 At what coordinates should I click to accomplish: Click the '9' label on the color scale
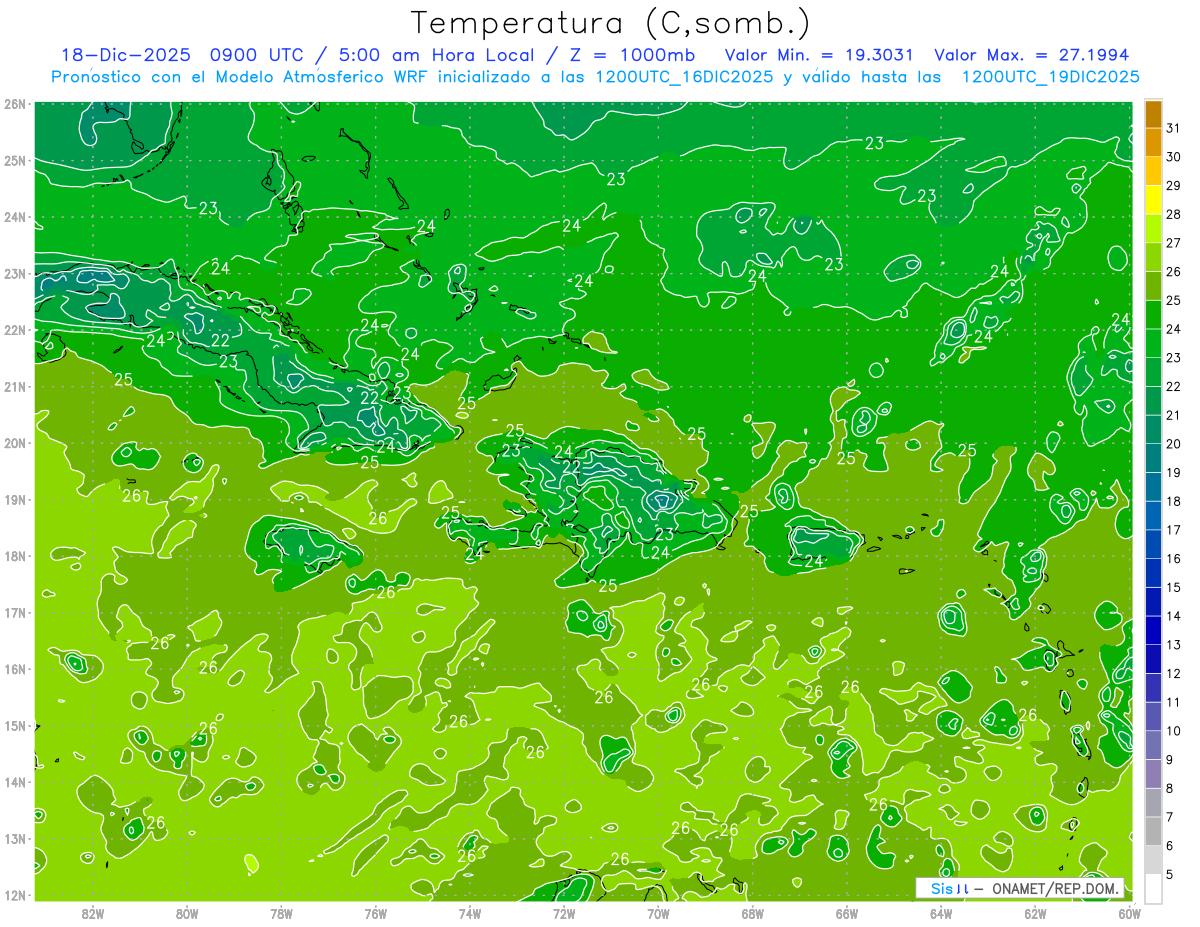[x=1170, y=760]
